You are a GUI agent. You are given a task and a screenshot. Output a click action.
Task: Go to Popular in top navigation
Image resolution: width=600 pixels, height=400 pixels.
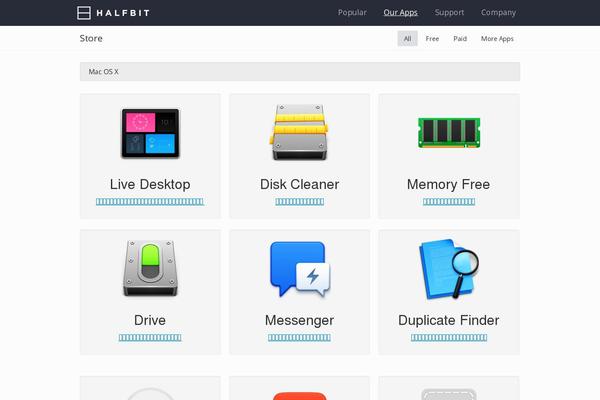[x=352, y=13]
